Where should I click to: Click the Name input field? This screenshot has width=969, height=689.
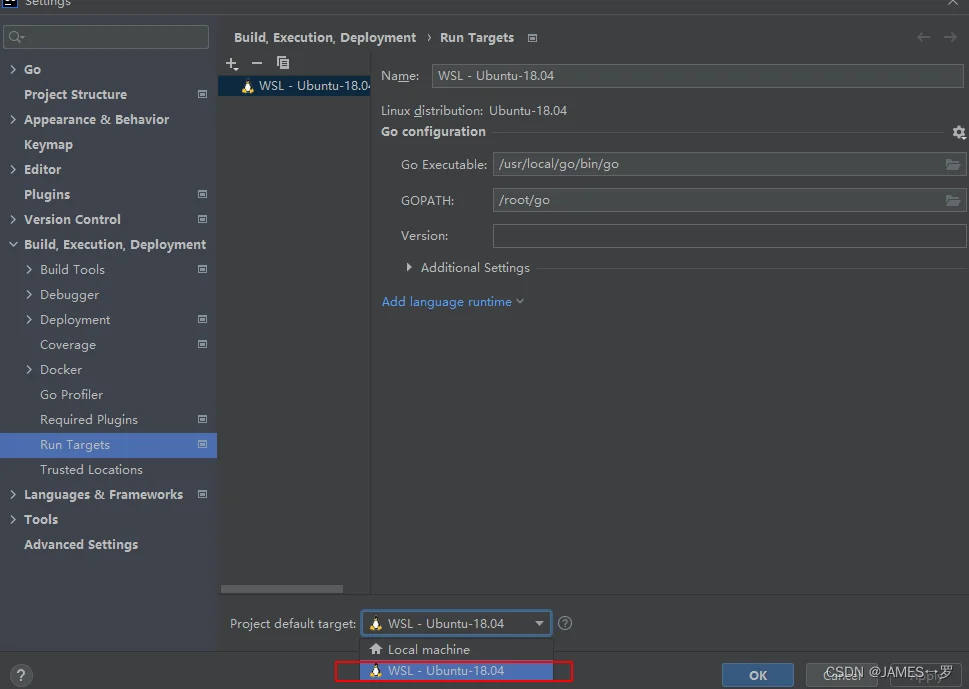coord(697,76)
